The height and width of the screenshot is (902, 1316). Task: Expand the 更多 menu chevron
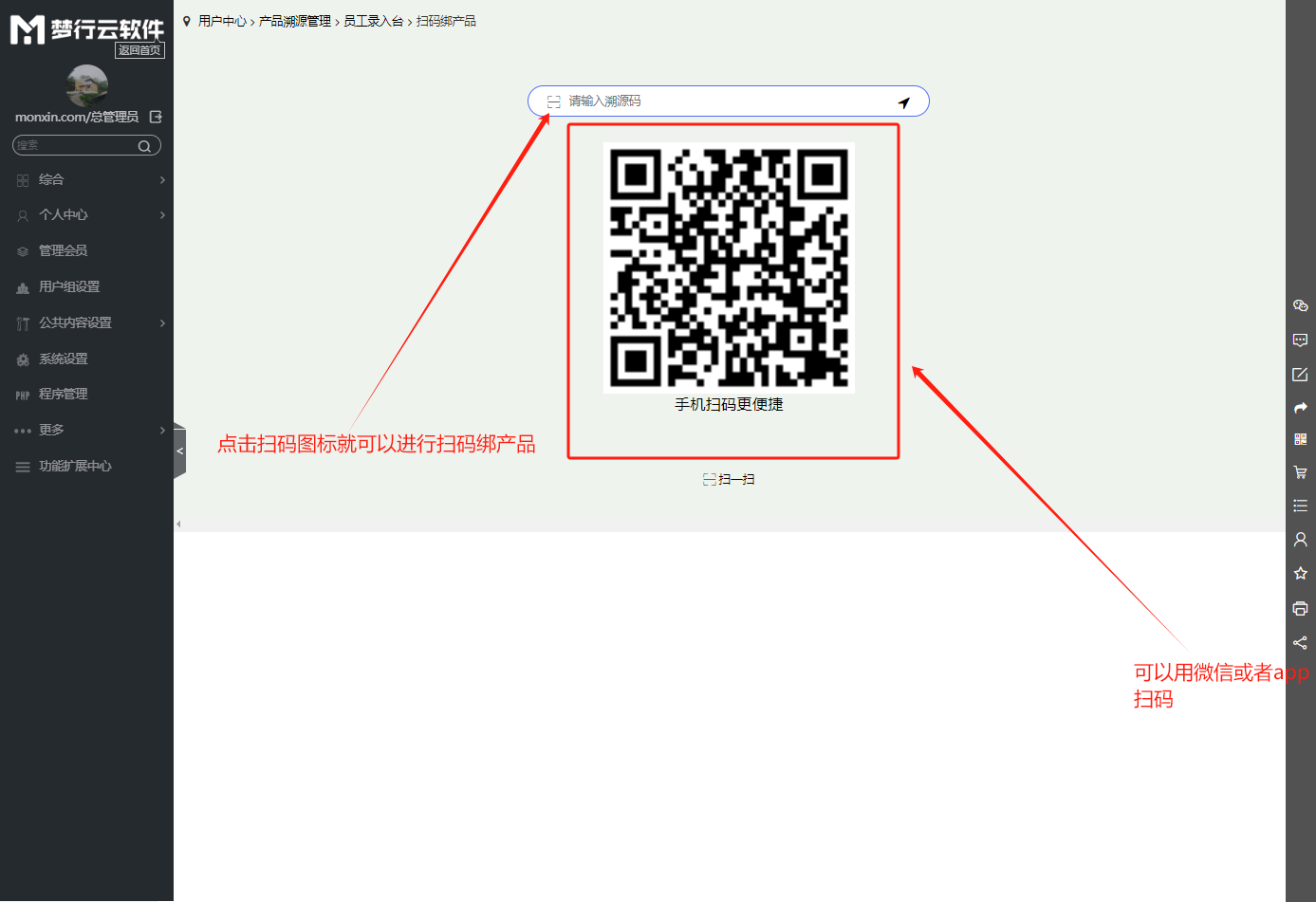162,431
